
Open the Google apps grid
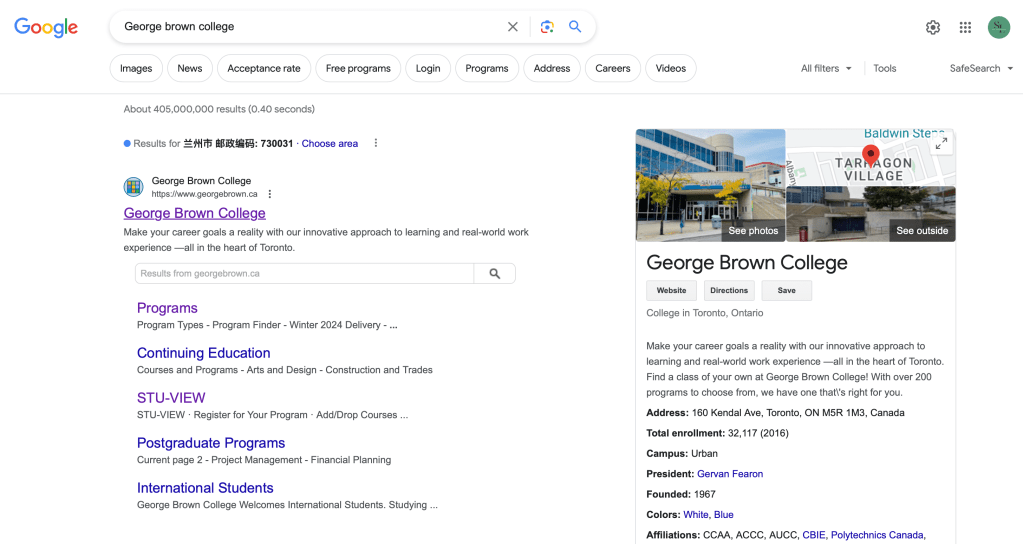[x=965, y=28]
